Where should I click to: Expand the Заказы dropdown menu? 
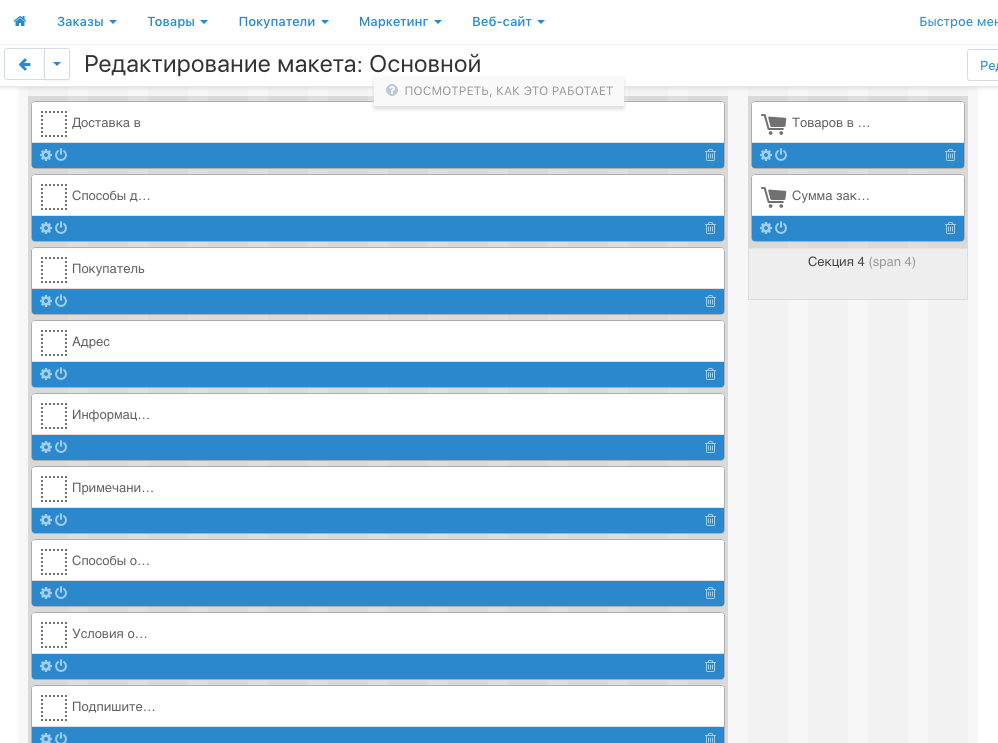[x=87, y=21]
